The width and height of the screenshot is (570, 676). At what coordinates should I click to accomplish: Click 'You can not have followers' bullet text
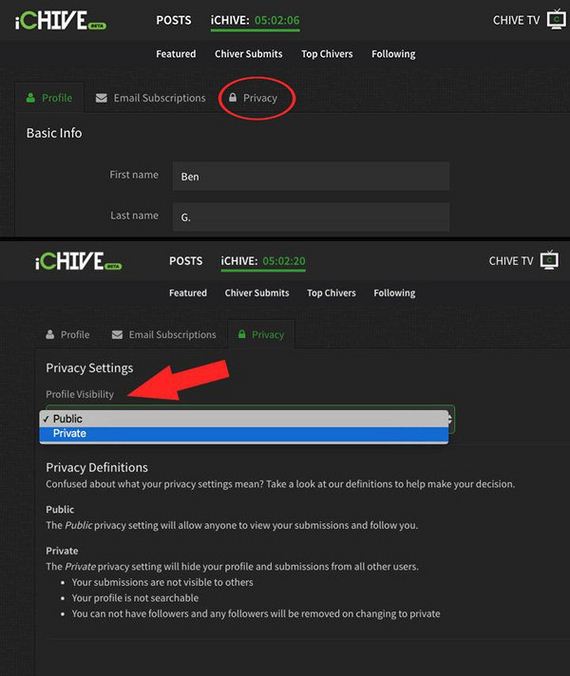pos(256,613)
